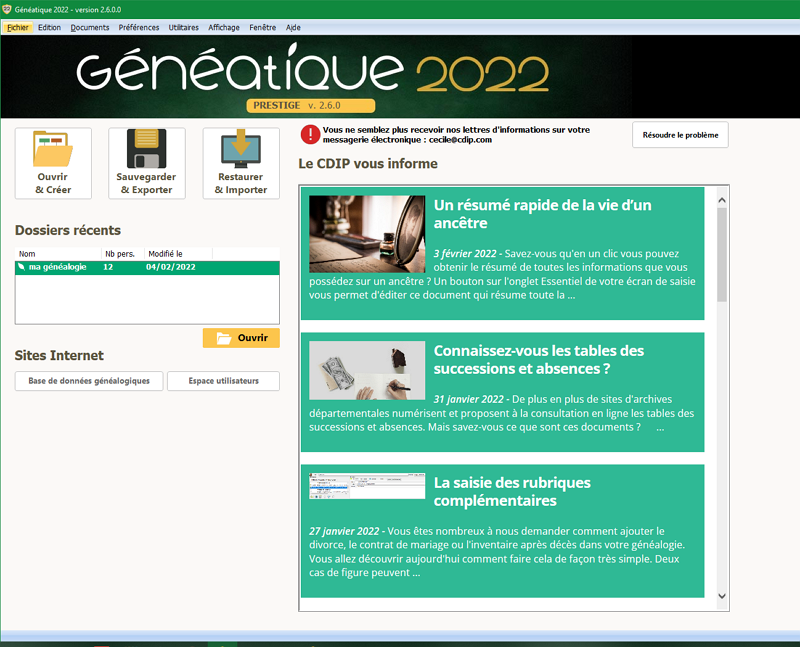Click the software screenshot thumbnail
This screenshot has height=647, width=800.
[367, 486]
